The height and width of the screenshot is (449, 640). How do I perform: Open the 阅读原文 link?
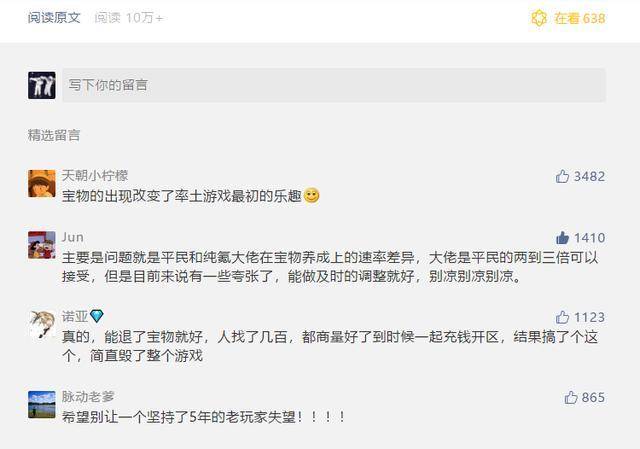[54, 18]
